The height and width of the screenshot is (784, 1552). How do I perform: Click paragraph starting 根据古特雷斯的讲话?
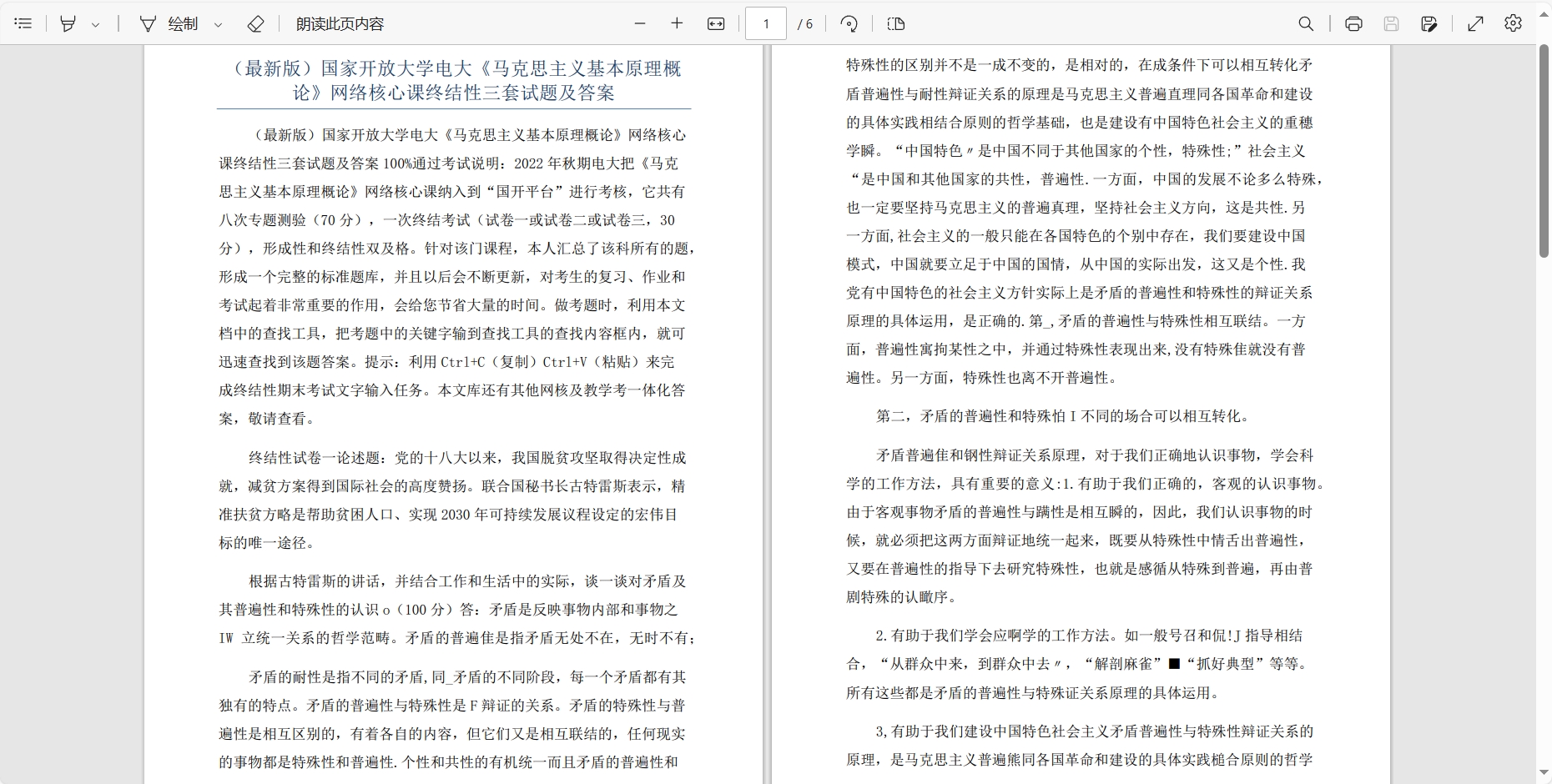tap(456, 609)
